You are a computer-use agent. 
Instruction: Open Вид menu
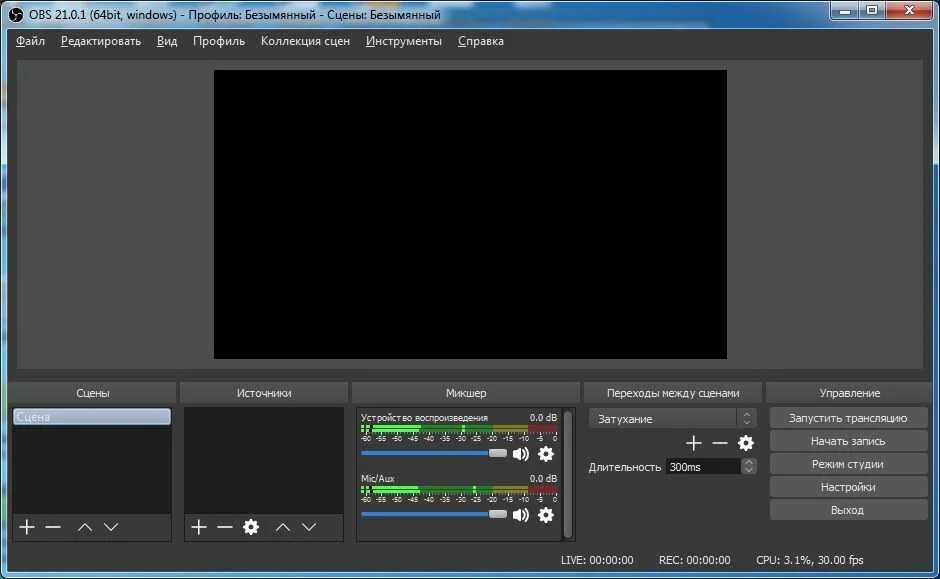coord(167,41)
